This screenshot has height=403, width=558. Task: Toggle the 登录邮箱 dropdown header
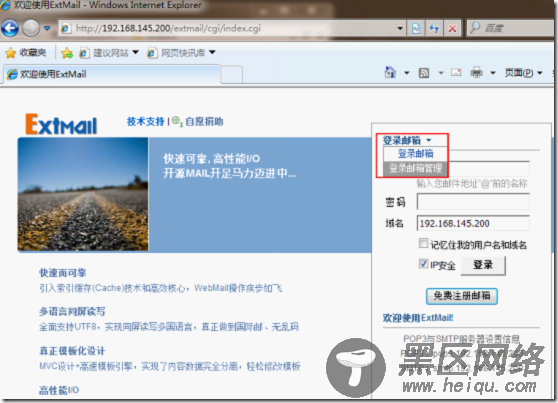pyautogui.click(x=407, y=140)
